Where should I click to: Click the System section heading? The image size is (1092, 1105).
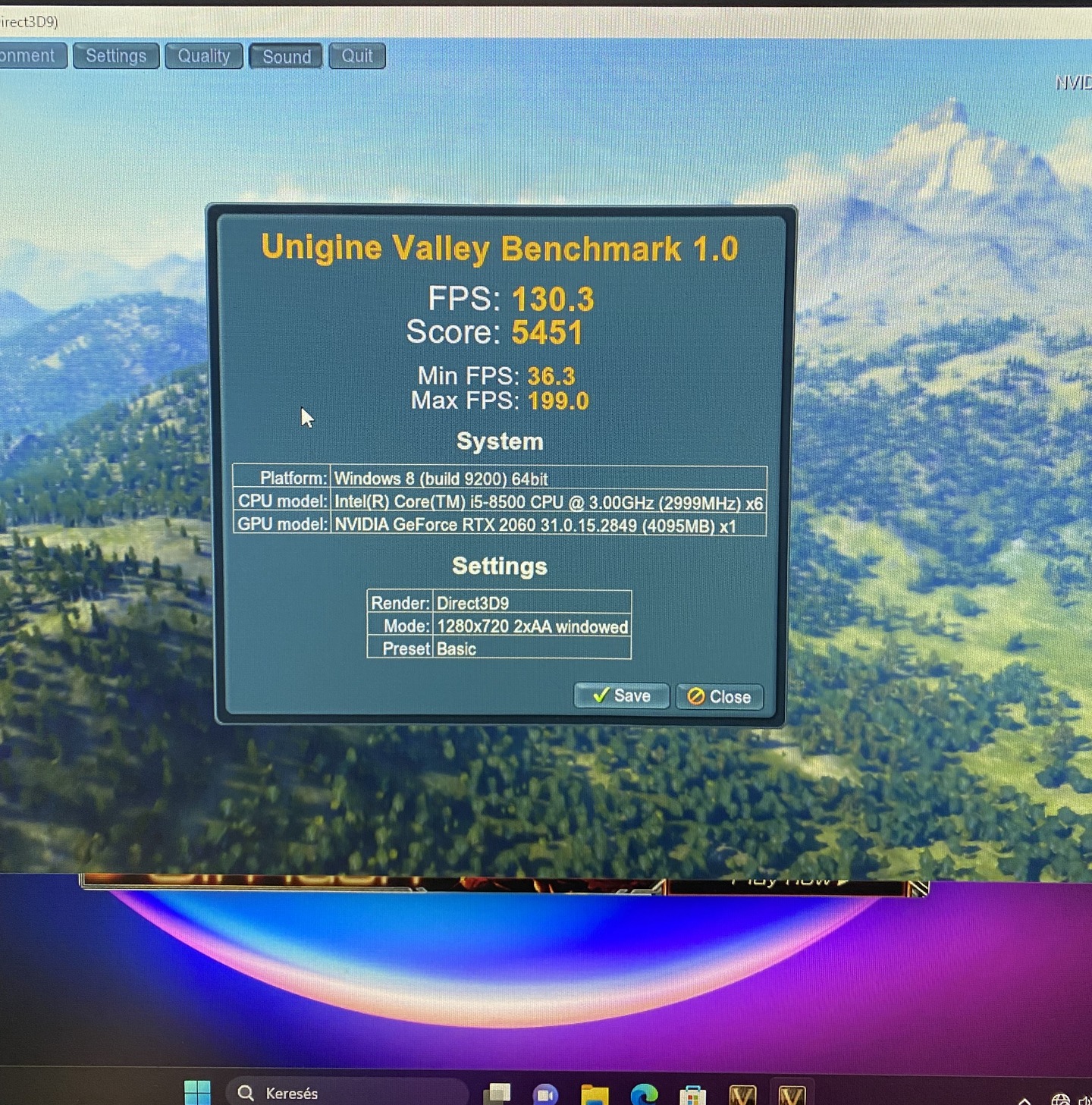[500, 441]
